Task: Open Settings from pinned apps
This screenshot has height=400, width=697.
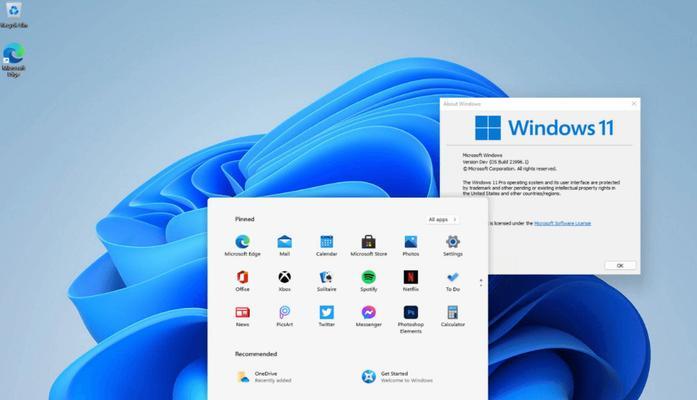Action: (x=453, y=245)
